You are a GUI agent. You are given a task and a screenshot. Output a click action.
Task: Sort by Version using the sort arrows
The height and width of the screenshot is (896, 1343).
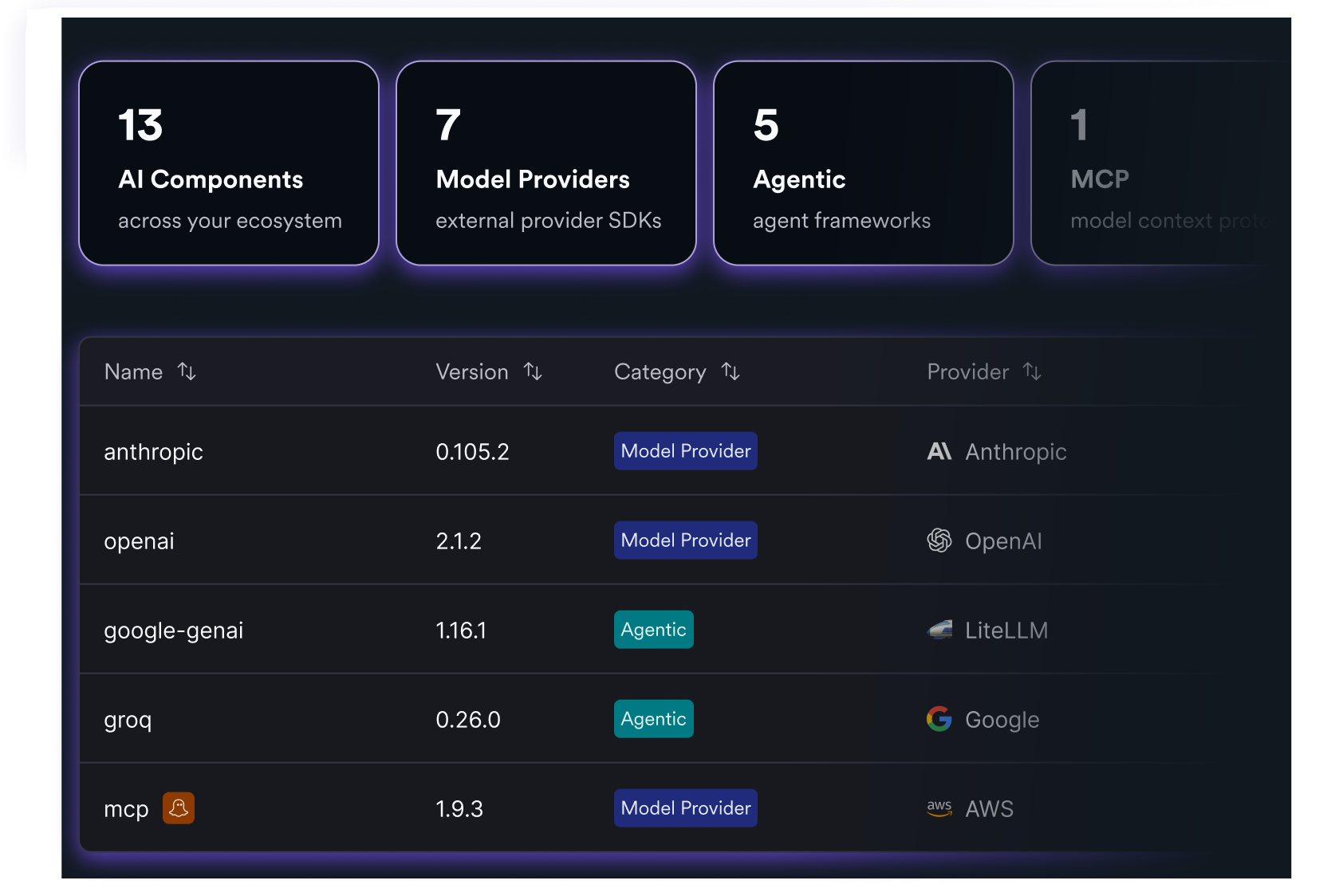click(533, 371)
